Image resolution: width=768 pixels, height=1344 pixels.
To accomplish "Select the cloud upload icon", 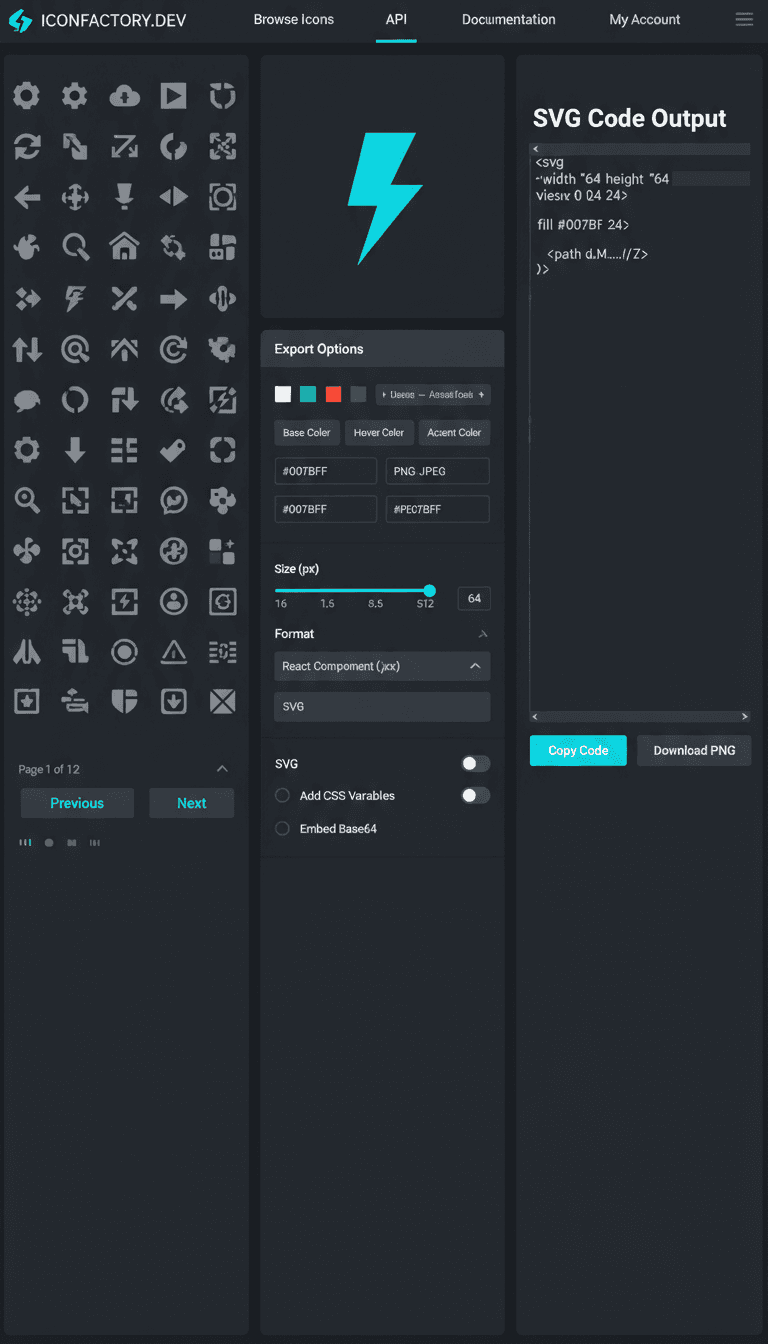I will pos(124,96).
